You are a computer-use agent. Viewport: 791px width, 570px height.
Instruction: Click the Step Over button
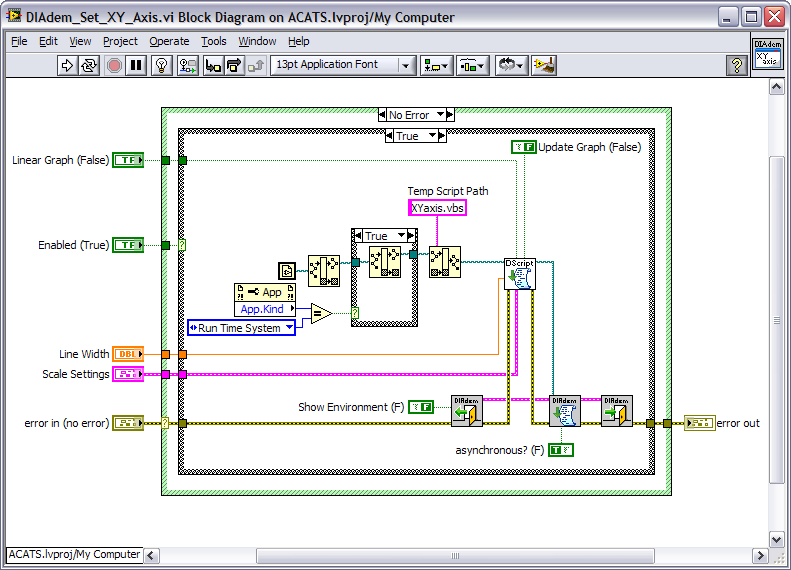(234, 66)
